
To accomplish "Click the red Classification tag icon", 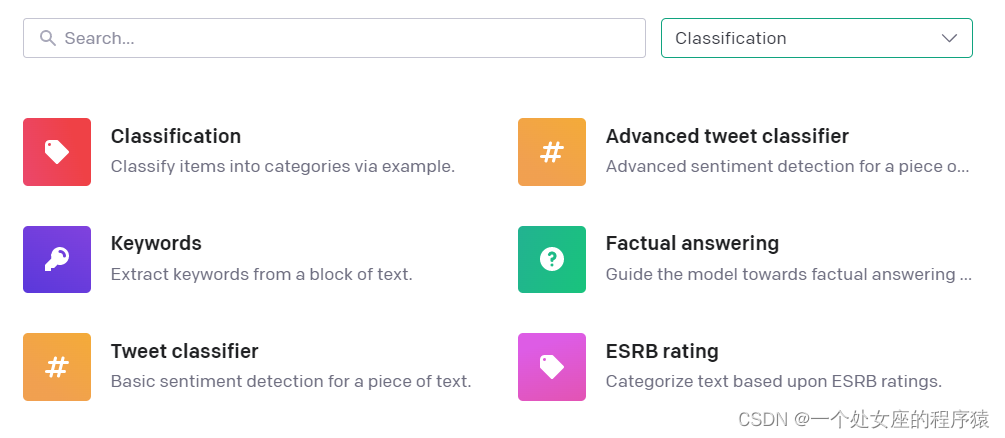I will [x=57, y=152].
